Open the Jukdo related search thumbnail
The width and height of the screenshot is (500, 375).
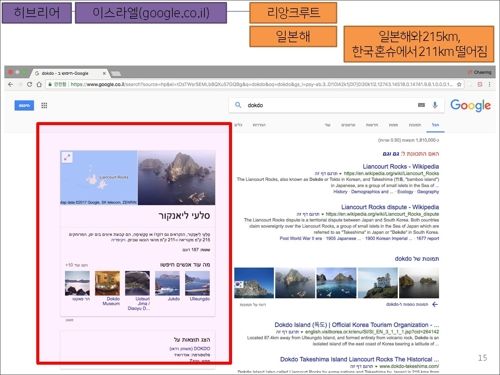(167, 283)
